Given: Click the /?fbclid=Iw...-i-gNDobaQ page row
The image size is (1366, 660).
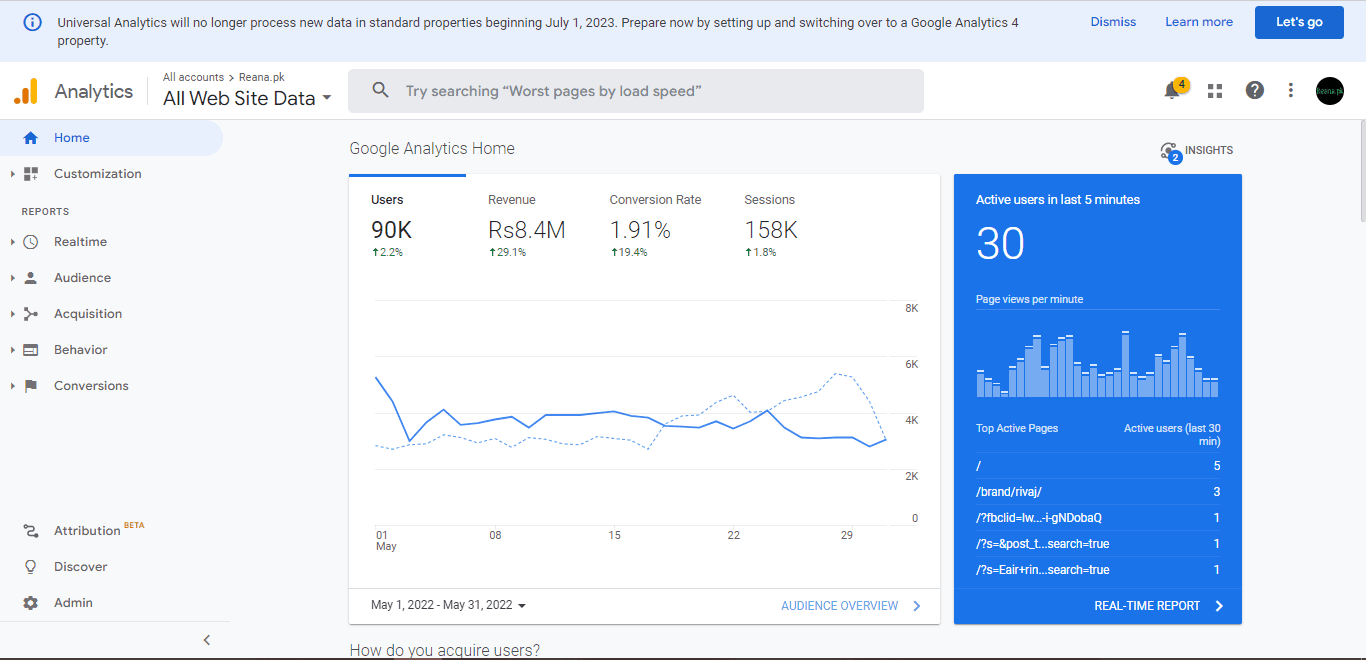Looking at the screenshot, I should (x=1098, y=518).
